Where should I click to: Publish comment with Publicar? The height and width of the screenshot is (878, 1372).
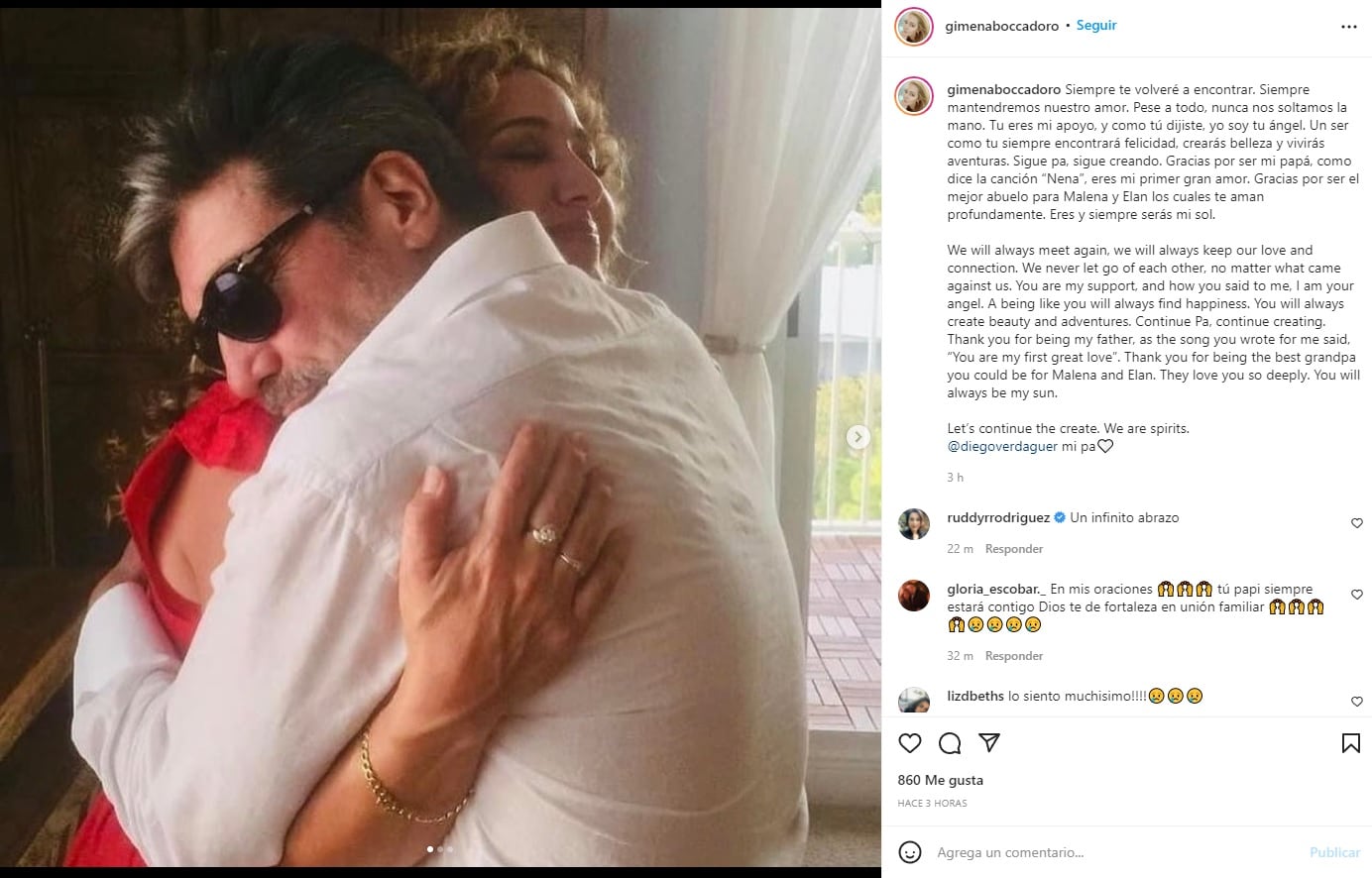point(1334,852)
